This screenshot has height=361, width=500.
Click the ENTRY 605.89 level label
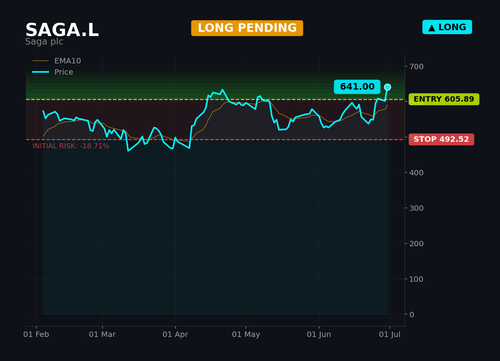pyautogui.click(x=444, y=99)
